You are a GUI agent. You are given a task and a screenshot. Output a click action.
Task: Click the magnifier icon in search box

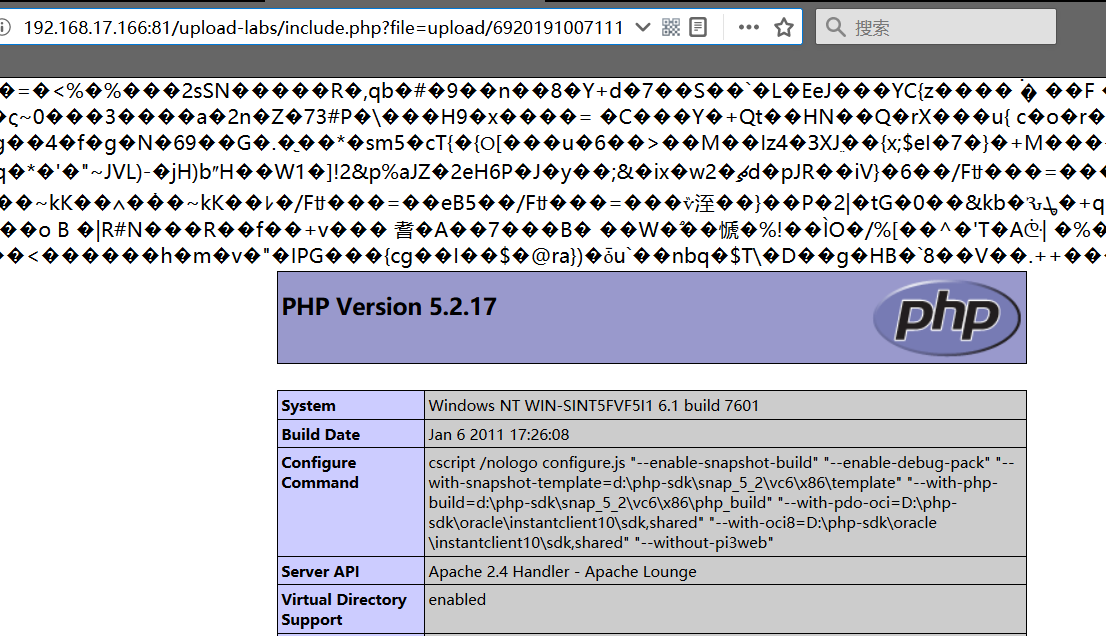pos(836,28)
